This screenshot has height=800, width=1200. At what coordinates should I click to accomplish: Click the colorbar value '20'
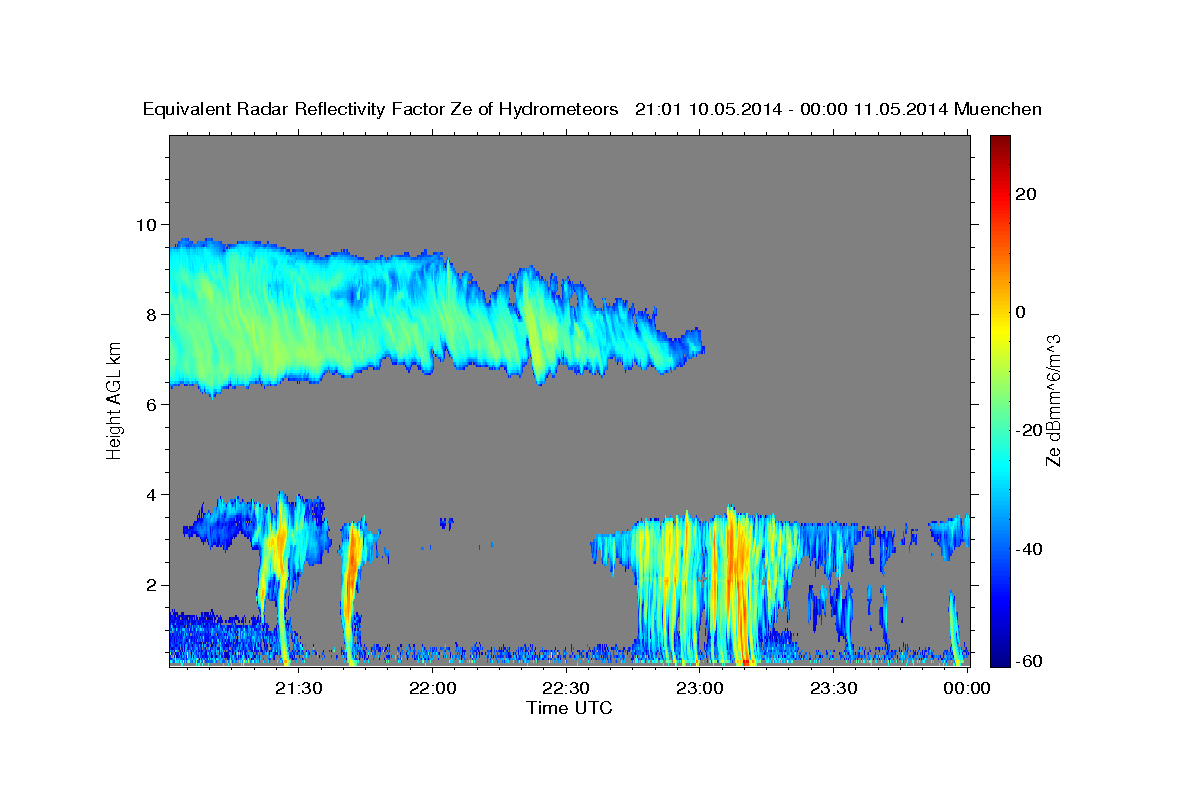(x=1025, y=194)
